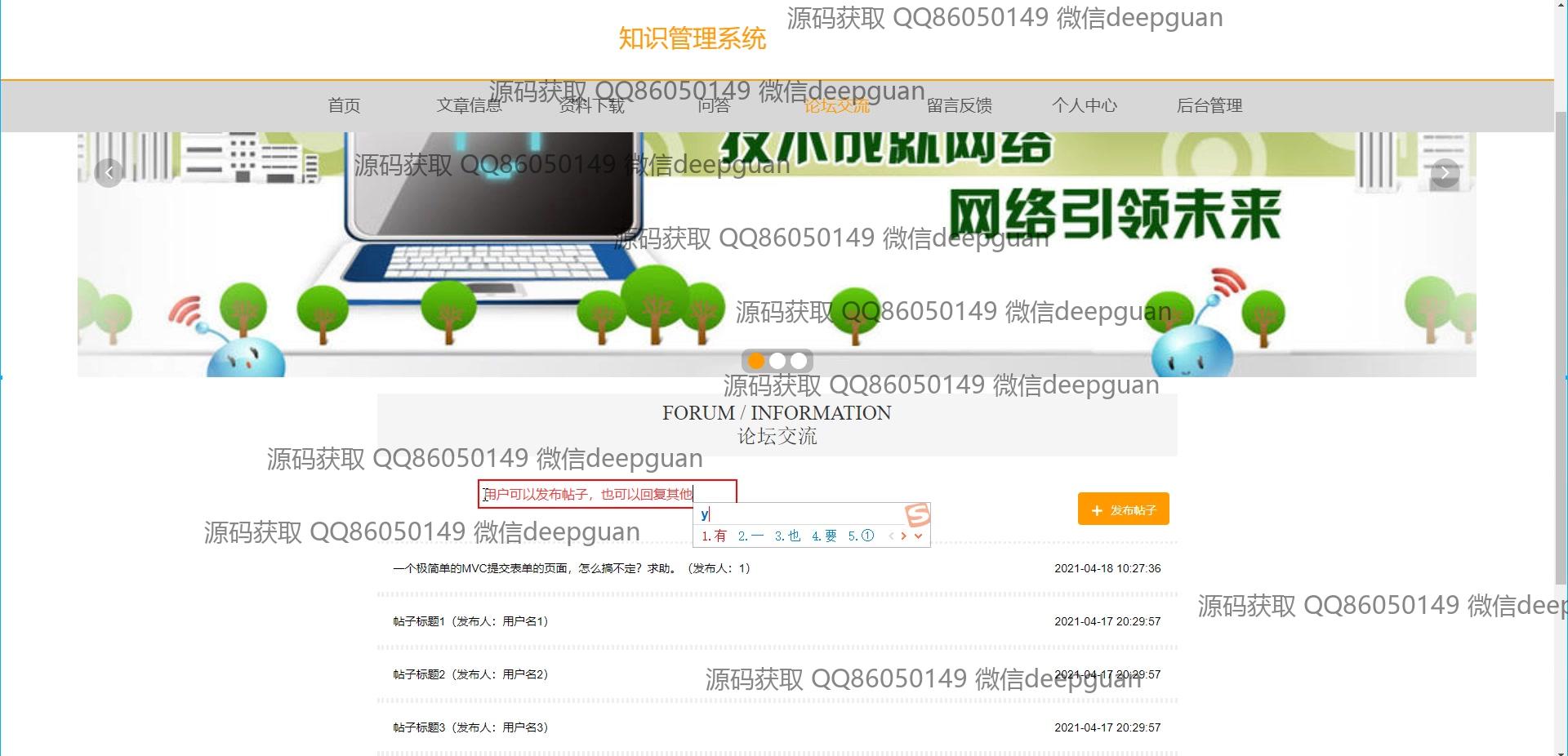Open the 留言反馈 navigation item

pyautogui.click(x=960, y=105)
